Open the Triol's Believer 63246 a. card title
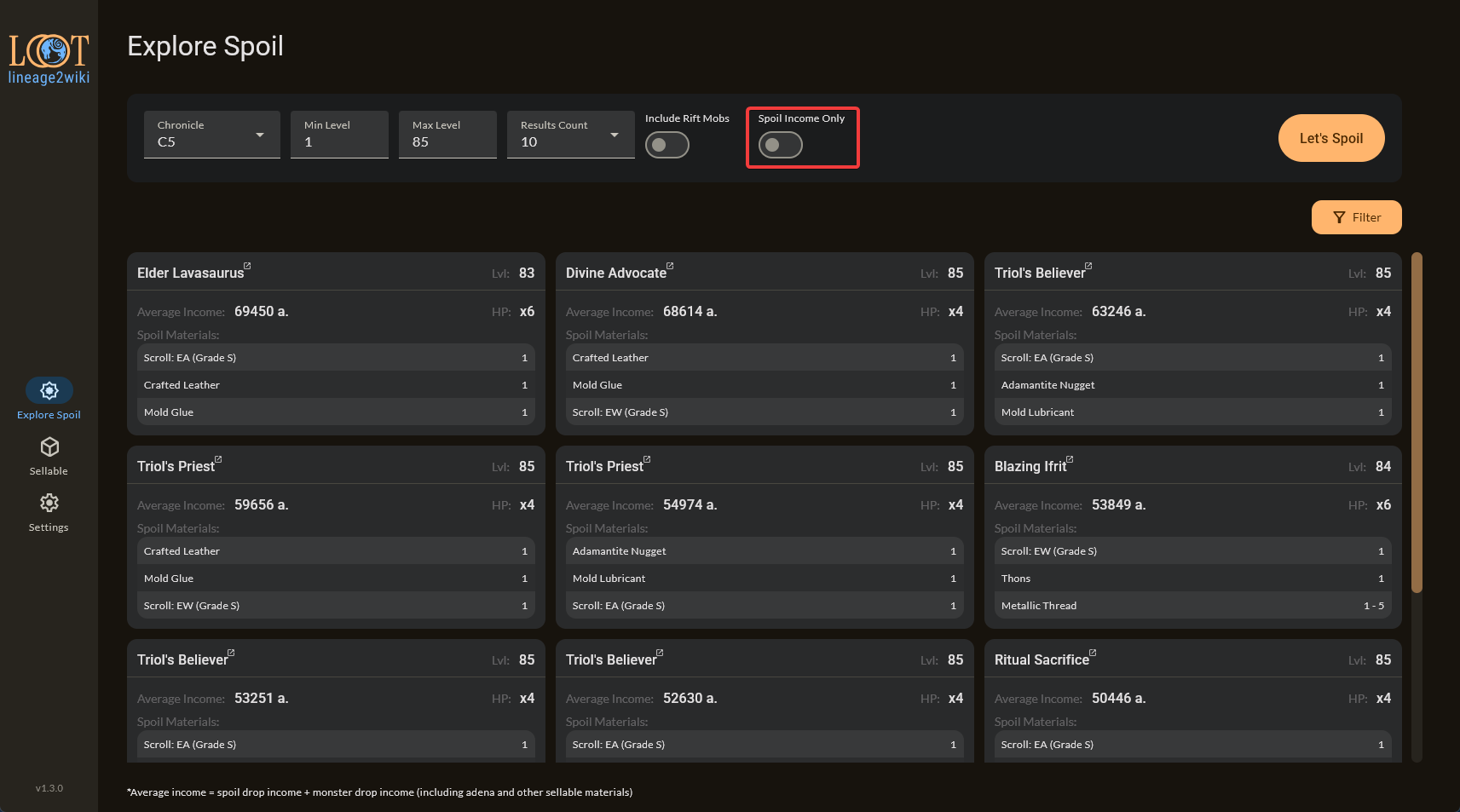Screen dimensions: 1460x812 1040,273
